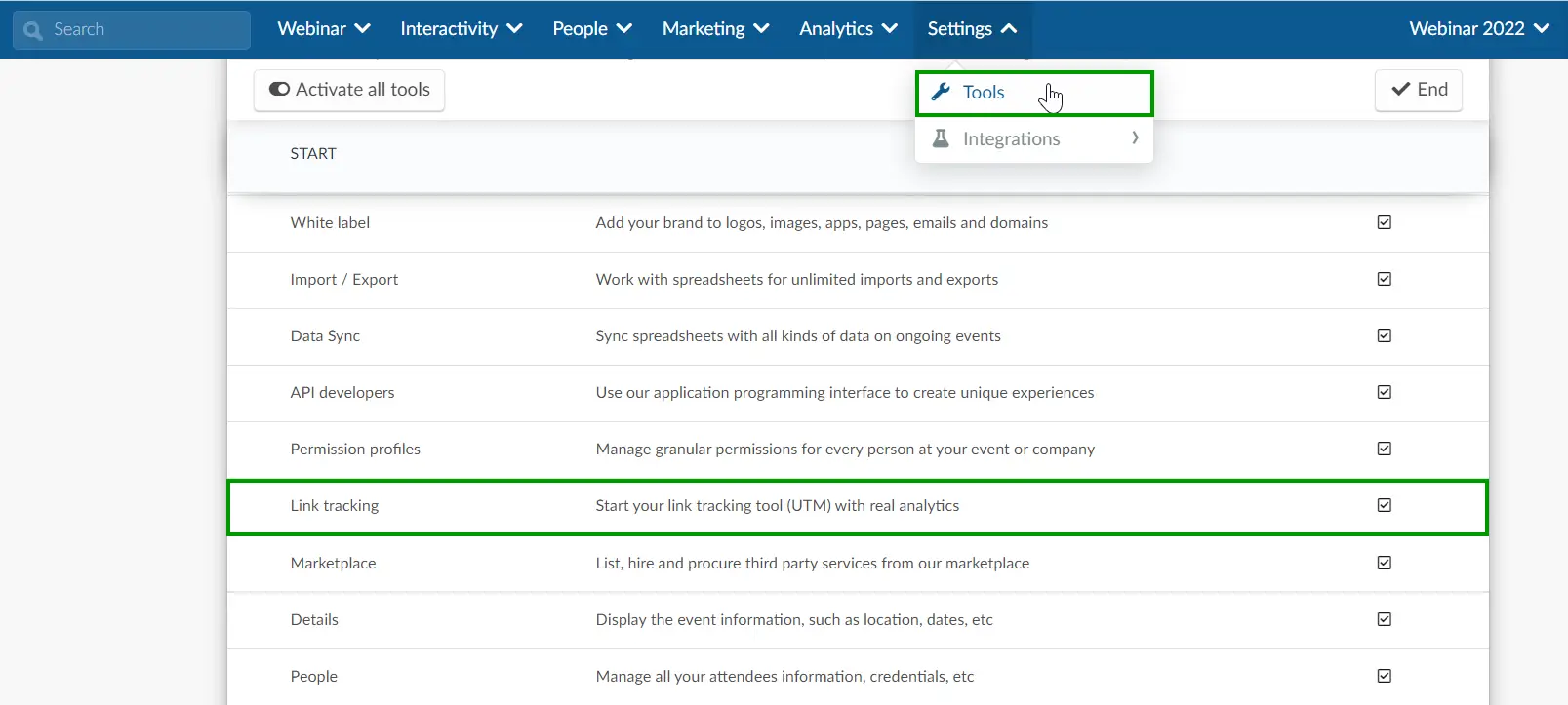The image size is (1568, 705).
Task: Click the White label tool name
Action: [330, 223]
